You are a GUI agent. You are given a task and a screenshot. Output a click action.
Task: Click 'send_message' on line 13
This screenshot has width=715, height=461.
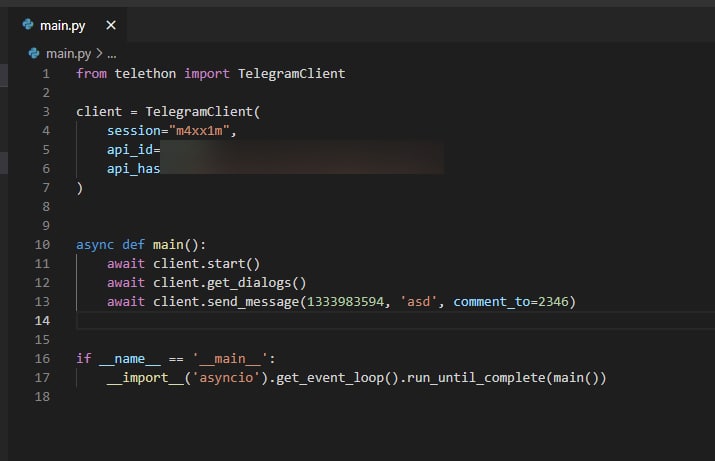(x=253, y=302)
